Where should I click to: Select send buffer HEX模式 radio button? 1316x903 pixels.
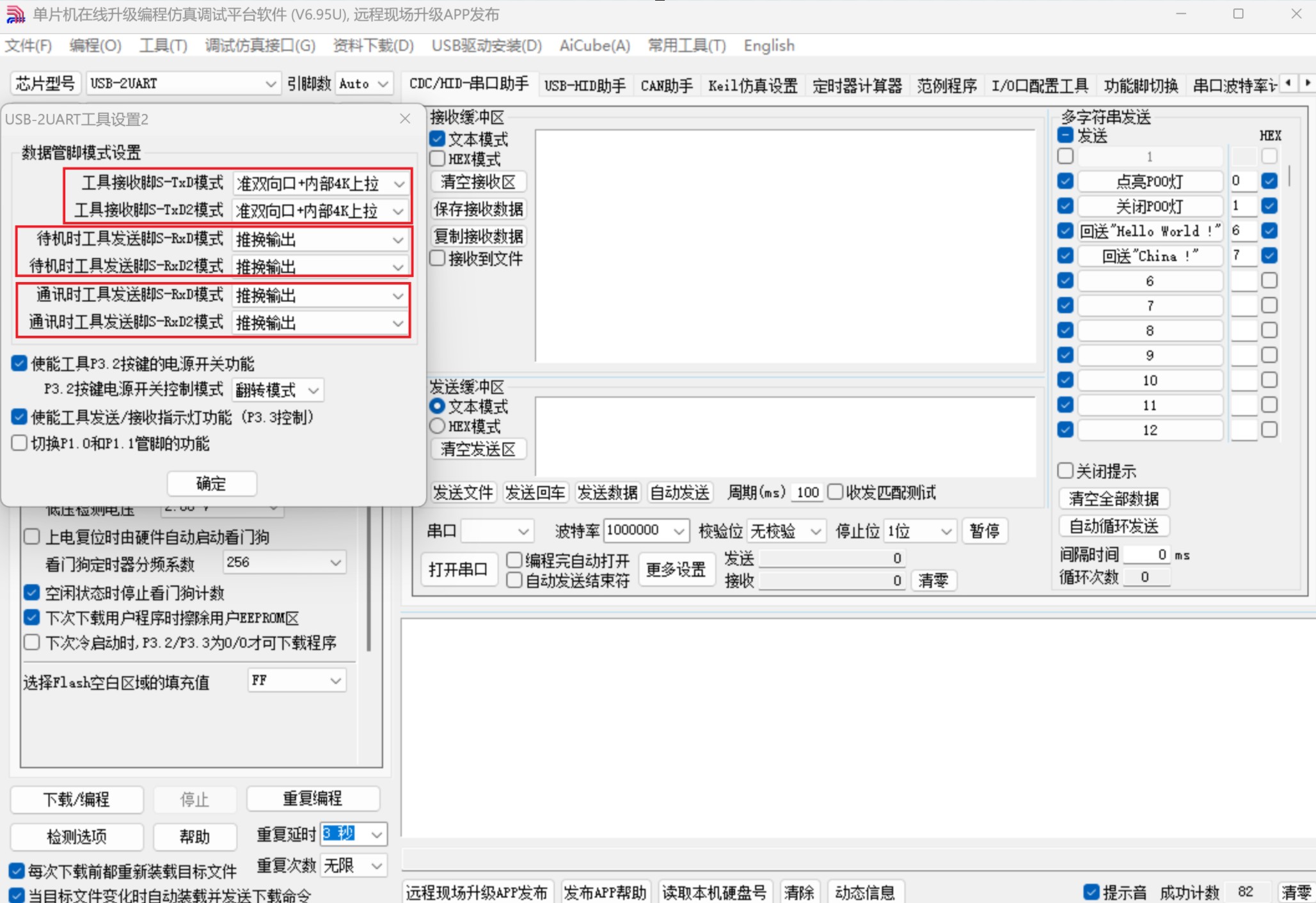pos(438,426)
